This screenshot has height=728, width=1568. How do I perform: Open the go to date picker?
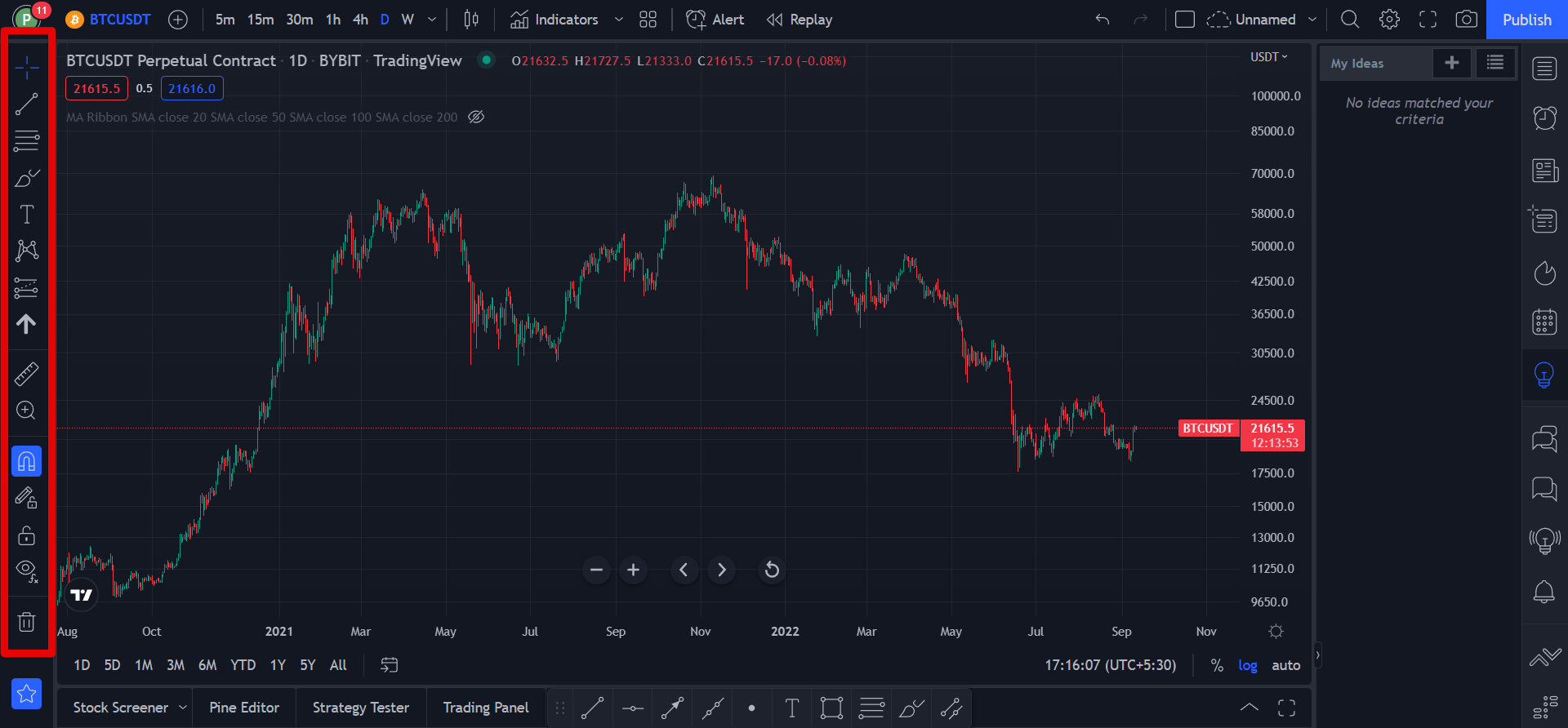[390, 665]
